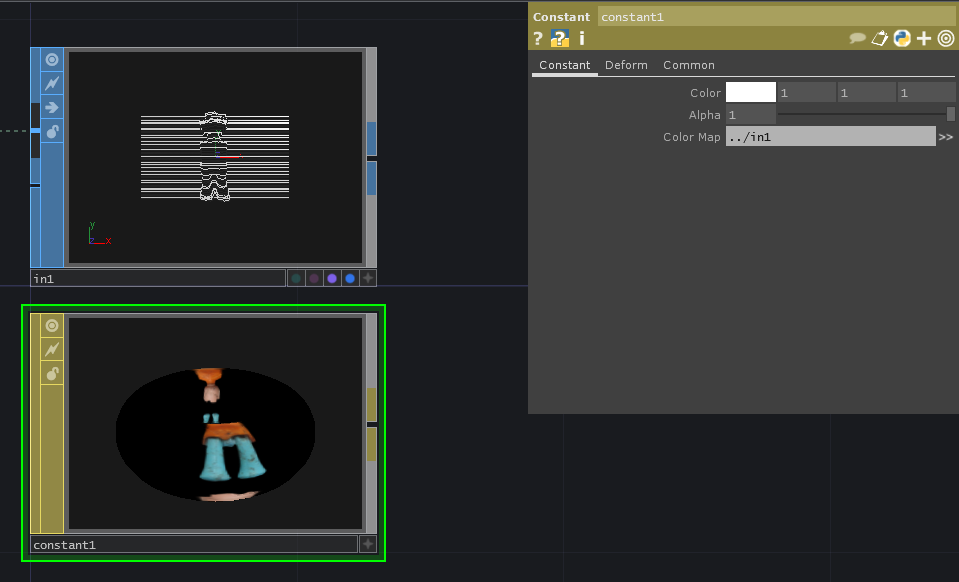Screen dimensions: 959x582
Task: Toggle lock flag on constant1 node
Action: (52, 373)
